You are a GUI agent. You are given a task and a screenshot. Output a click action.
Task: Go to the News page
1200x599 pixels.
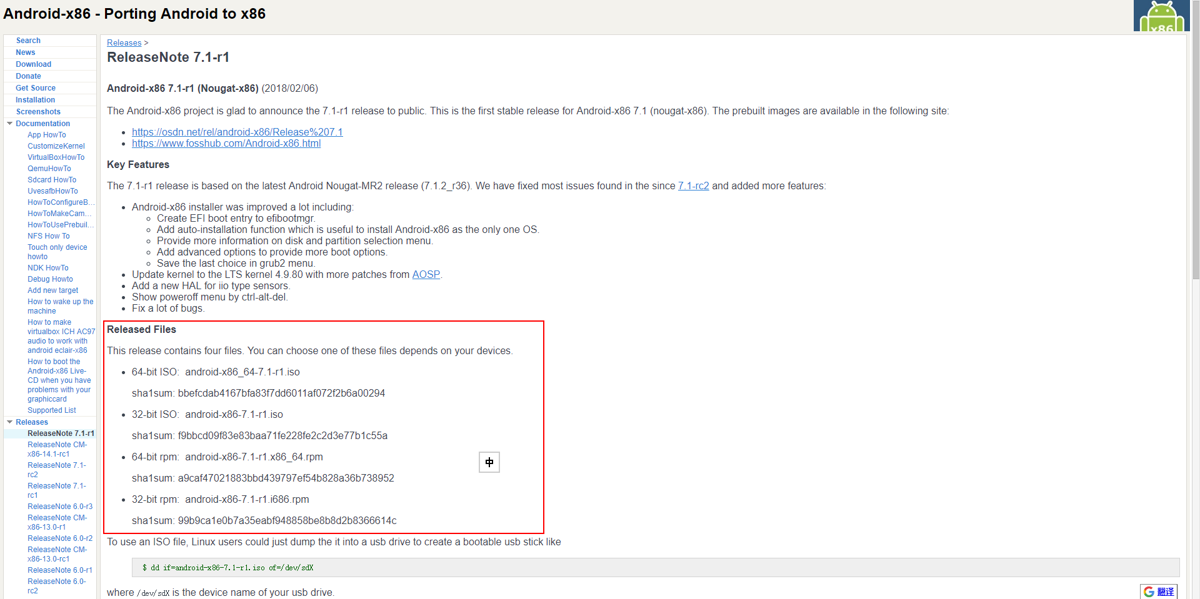(25, 52)
